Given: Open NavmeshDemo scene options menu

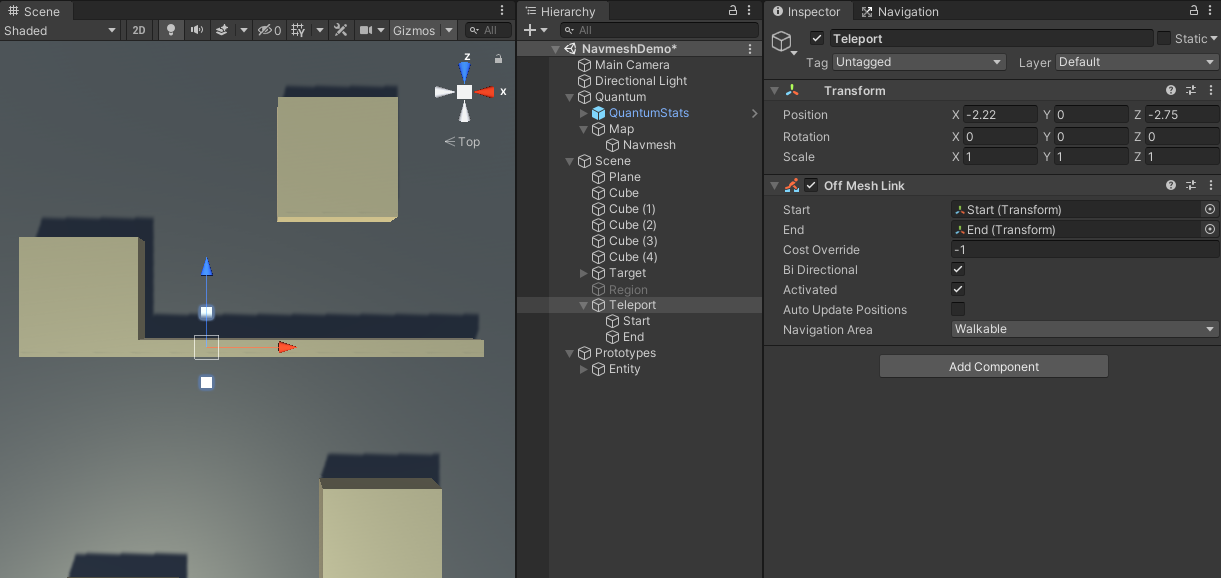Looking at the screenshot, I should point(750,49).
